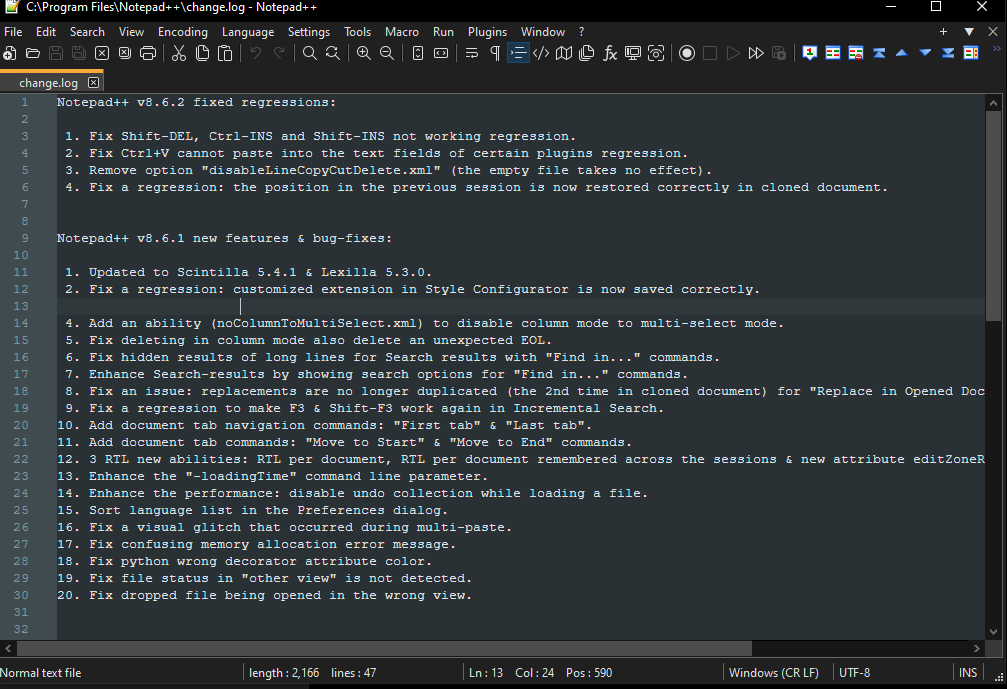
Task: Click the Paste toolbar icon
Action: coord(225,53)
